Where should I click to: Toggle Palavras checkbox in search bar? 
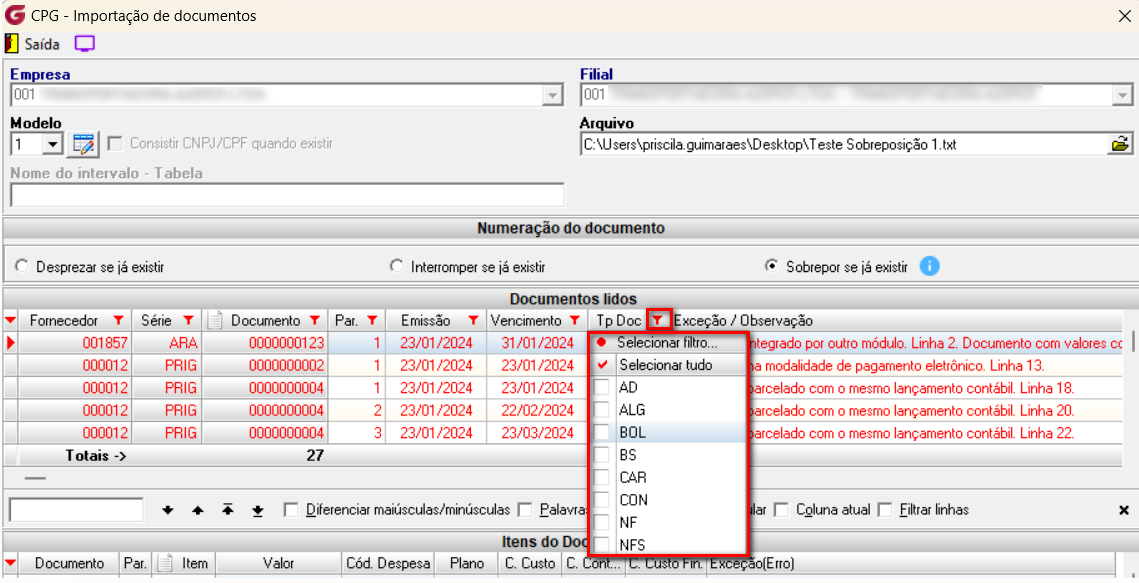(525, 510)
